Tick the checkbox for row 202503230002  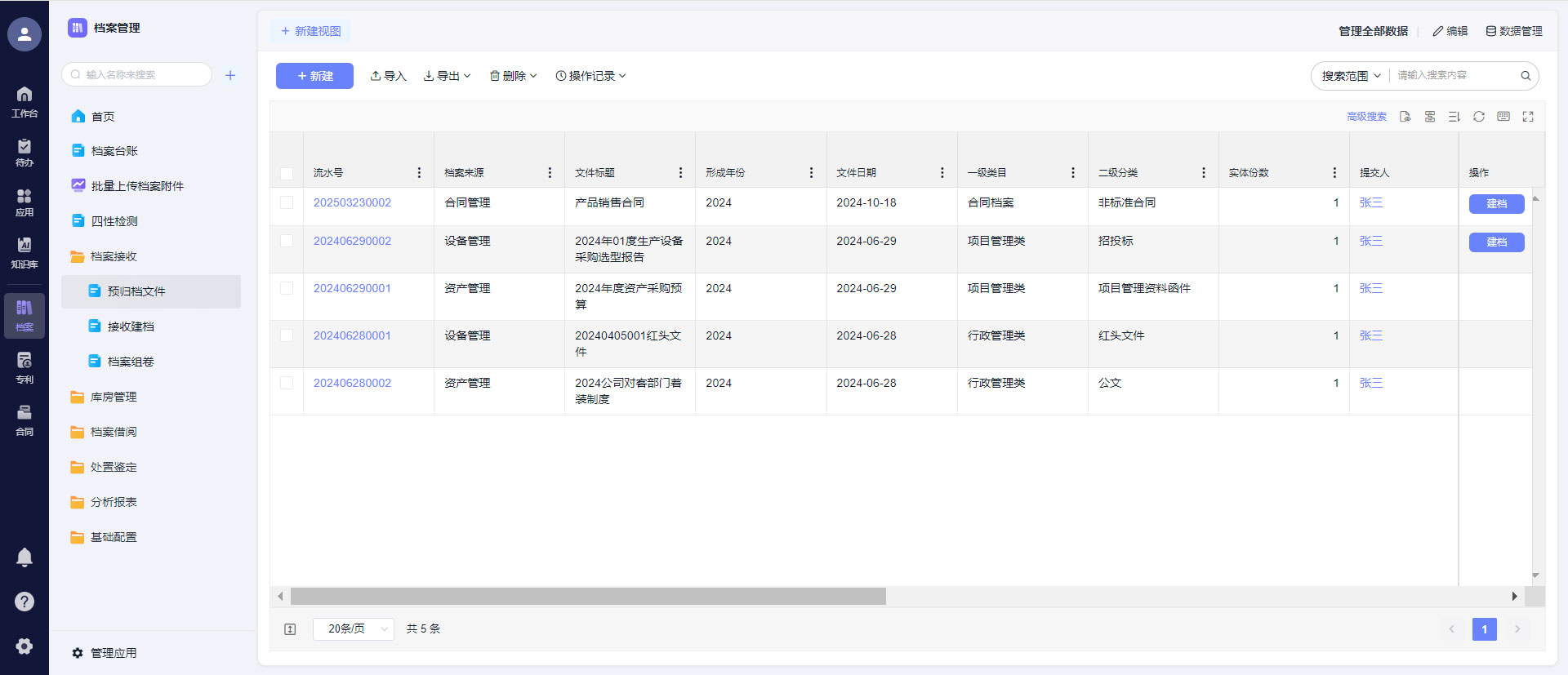pos(287,202)
